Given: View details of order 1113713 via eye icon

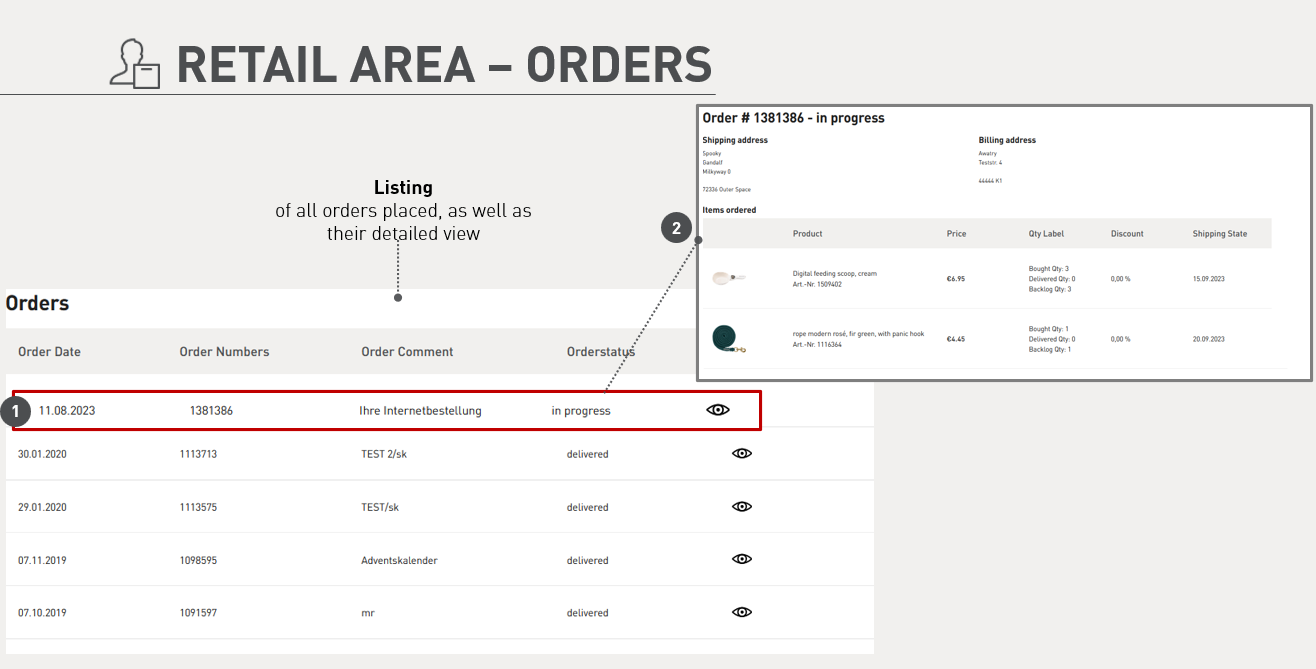Looking at the screenshot, I should pyautogui.click(x=741, y=453).
